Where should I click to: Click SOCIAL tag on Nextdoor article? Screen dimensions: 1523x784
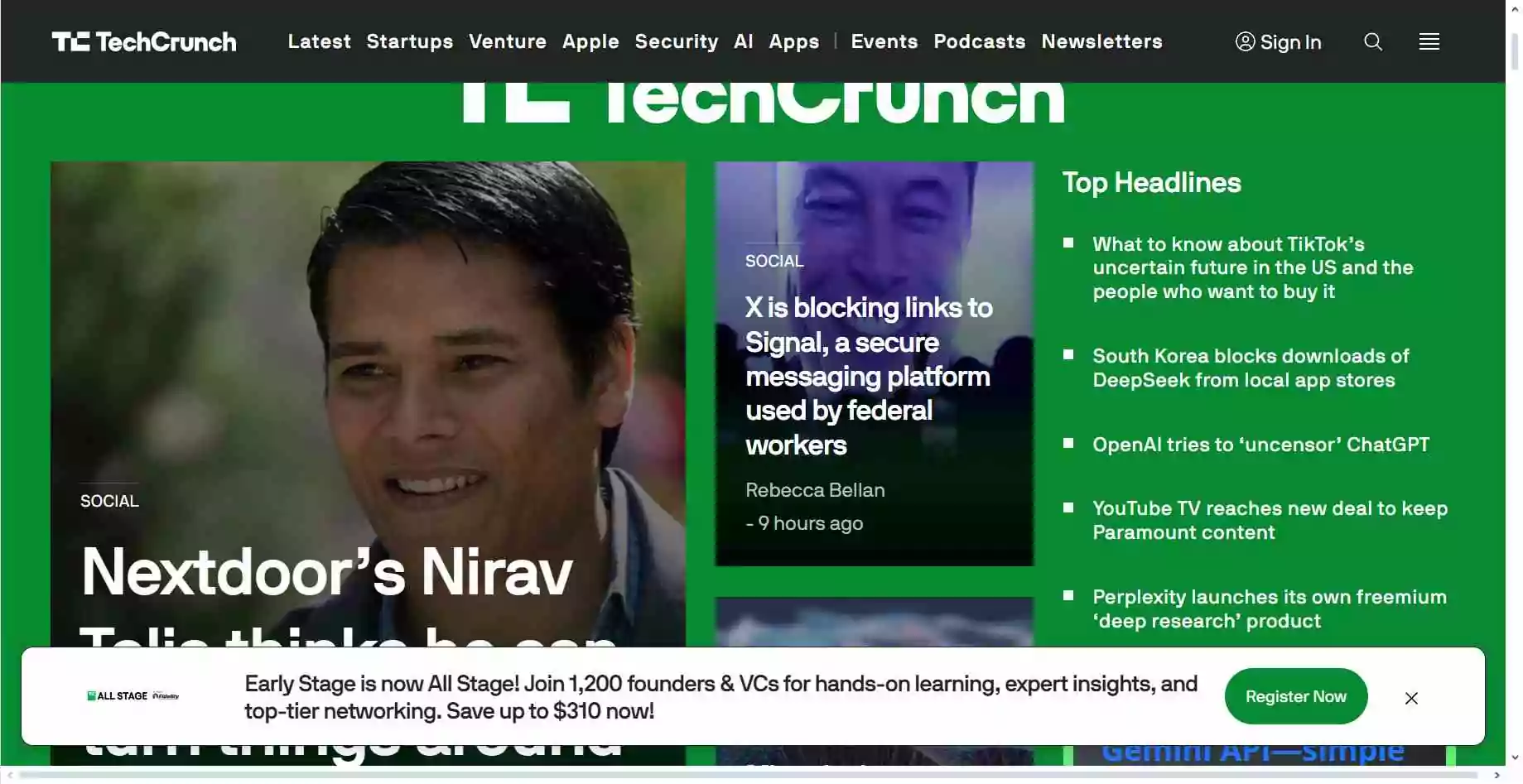coord(109,501)
